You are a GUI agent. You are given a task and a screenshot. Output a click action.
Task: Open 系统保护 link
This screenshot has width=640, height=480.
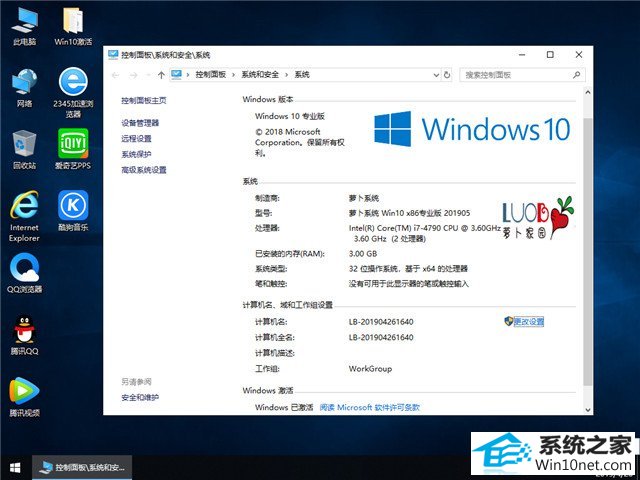click(136, 154)
